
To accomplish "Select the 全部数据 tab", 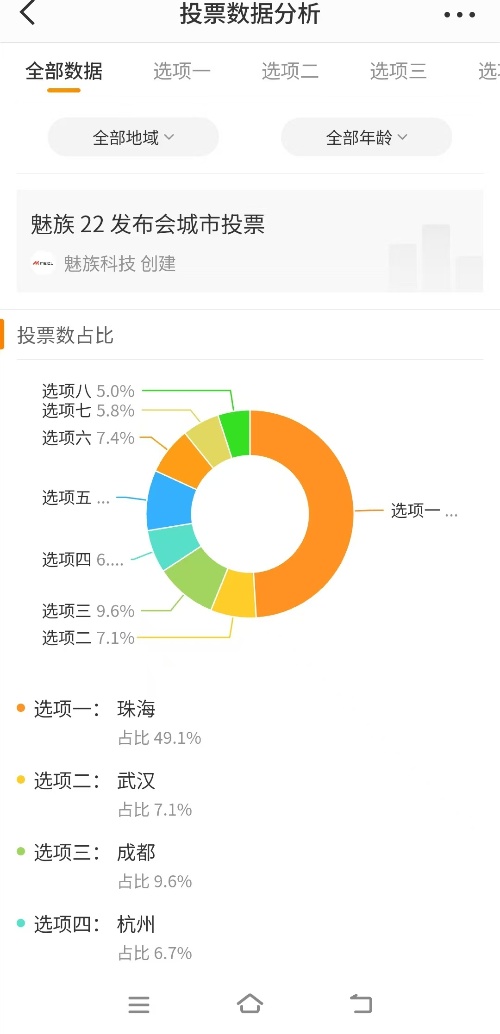I will click(64, 71).
